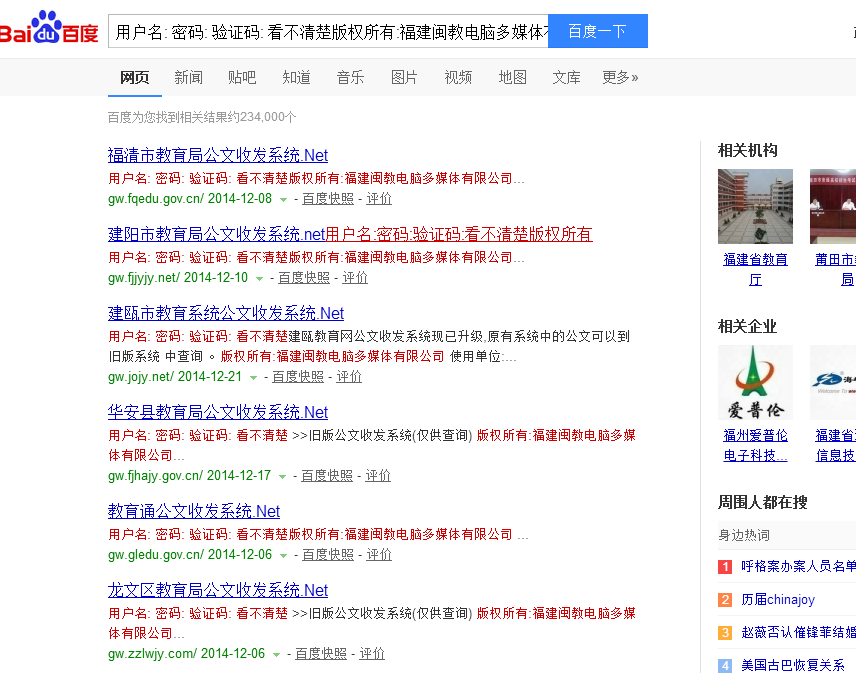Open the 贴吧 tab
This screenshot has height=673, width=856.
(242, 78)
